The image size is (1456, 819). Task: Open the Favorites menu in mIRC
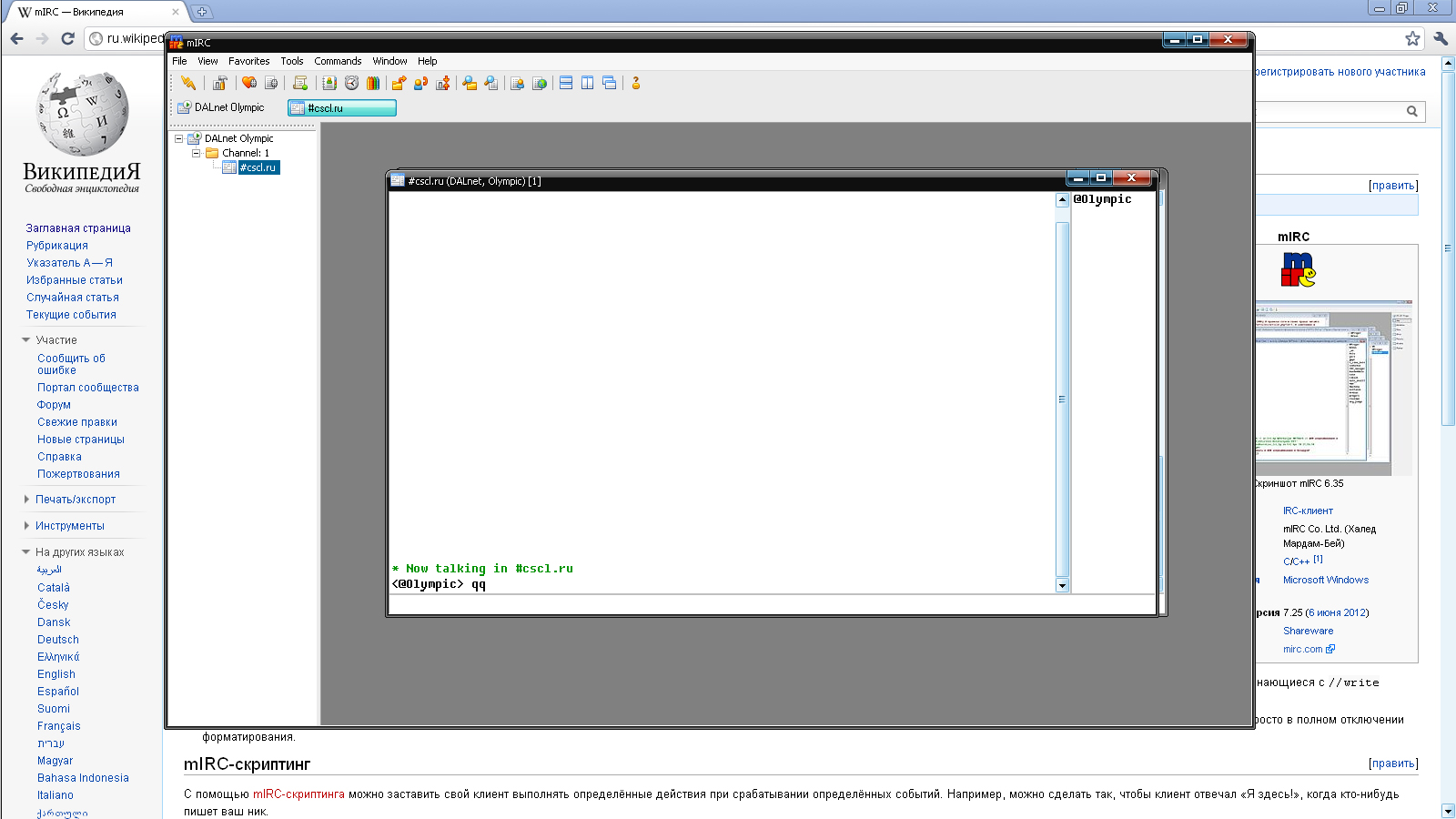(248, 61)
